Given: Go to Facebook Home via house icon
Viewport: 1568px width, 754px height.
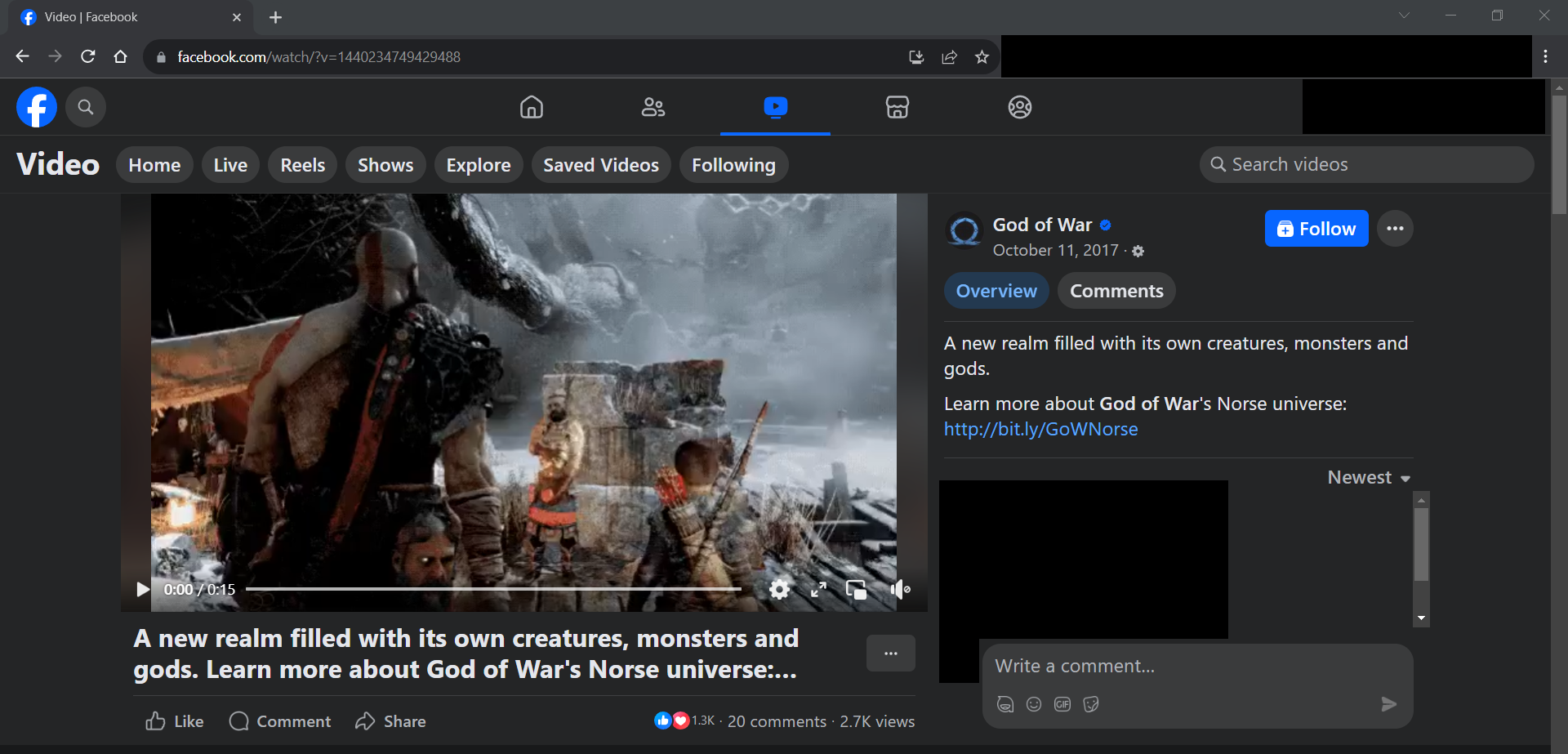Looking at the screenshot, I should (x=531, y=107).
